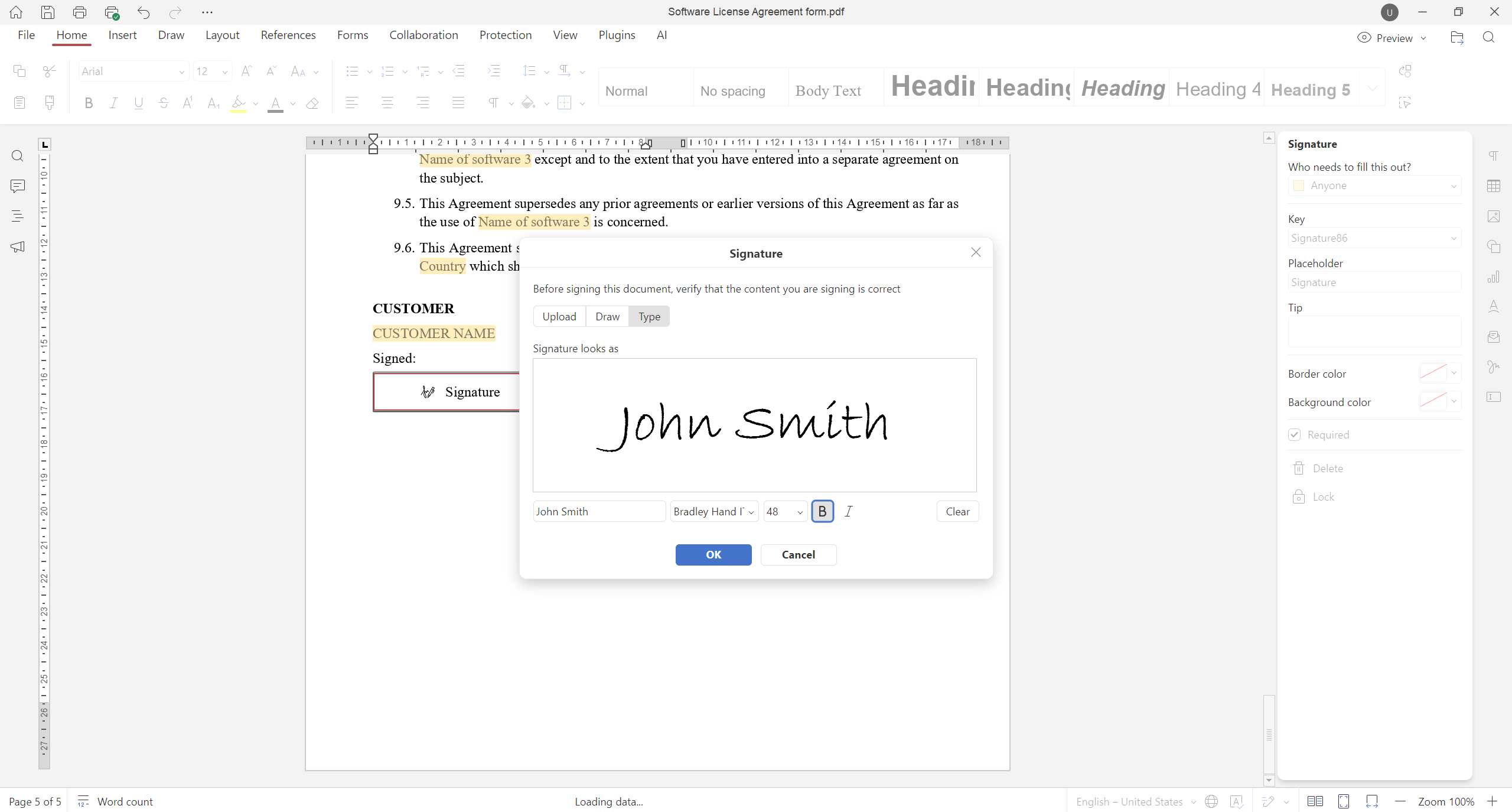Screen dimensions: 1512x812
Task: Click the Open file location folder icon
Action: coord(1457,38)
